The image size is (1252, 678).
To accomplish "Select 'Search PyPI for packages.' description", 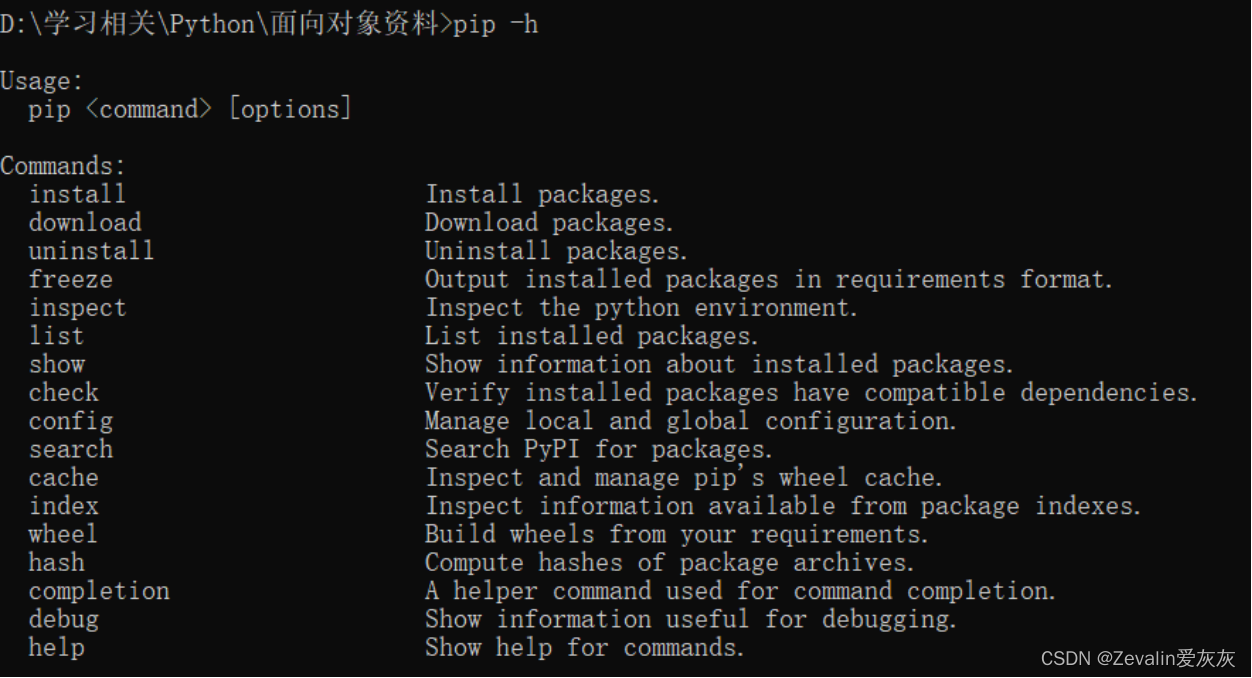I will [599, 449].
